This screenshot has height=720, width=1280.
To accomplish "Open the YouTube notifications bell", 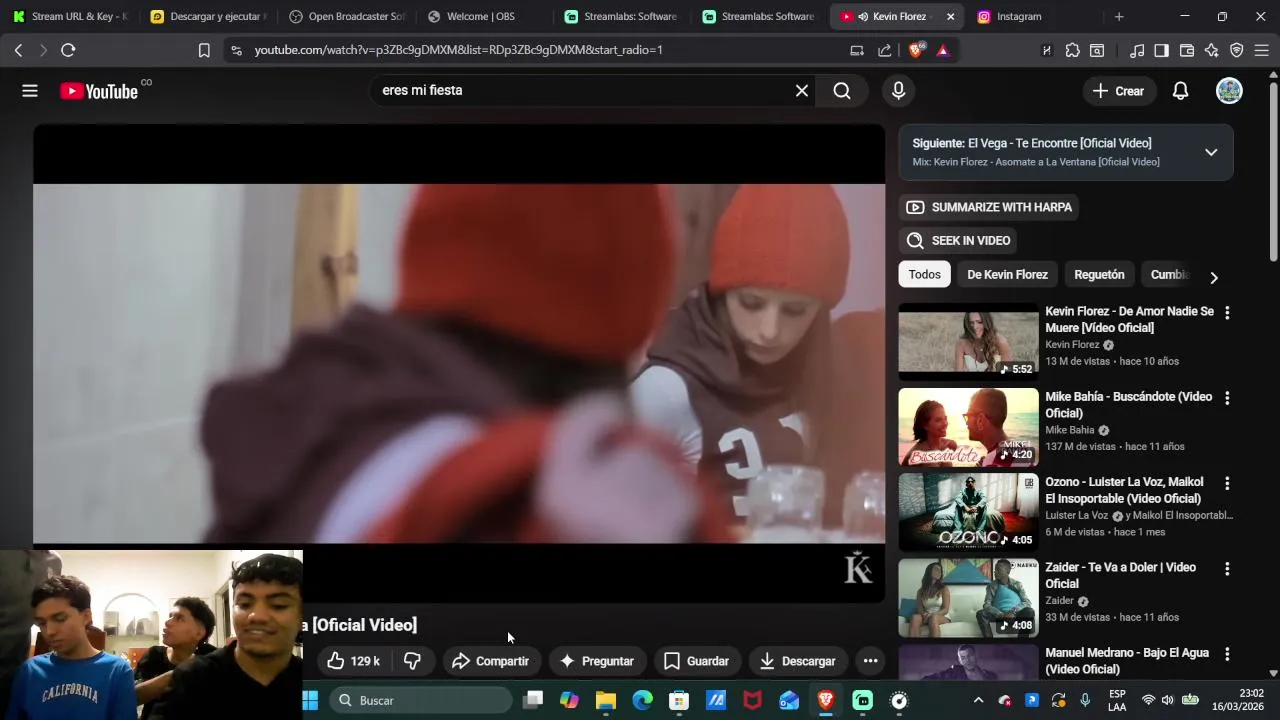I will [x=1180, y=91].
